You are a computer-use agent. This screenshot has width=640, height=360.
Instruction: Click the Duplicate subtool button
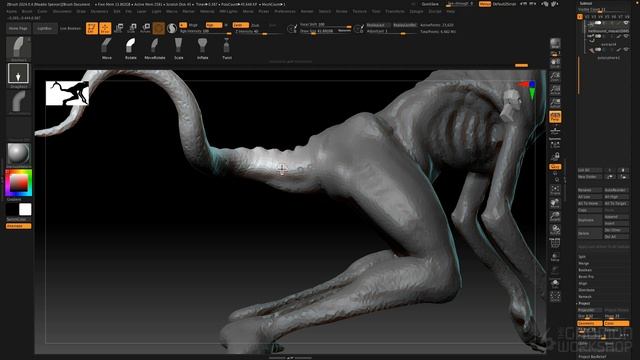click(590, 220)
